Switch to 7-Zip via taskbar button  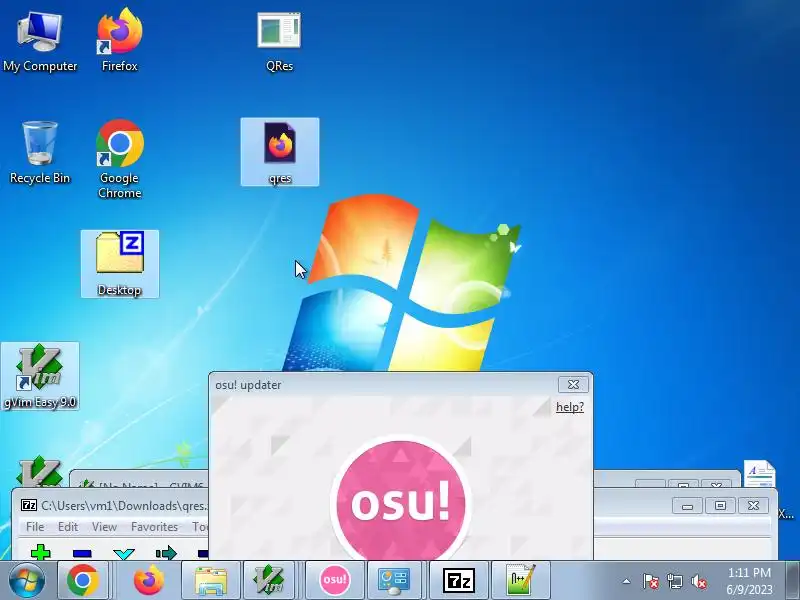tap(459, 580)
